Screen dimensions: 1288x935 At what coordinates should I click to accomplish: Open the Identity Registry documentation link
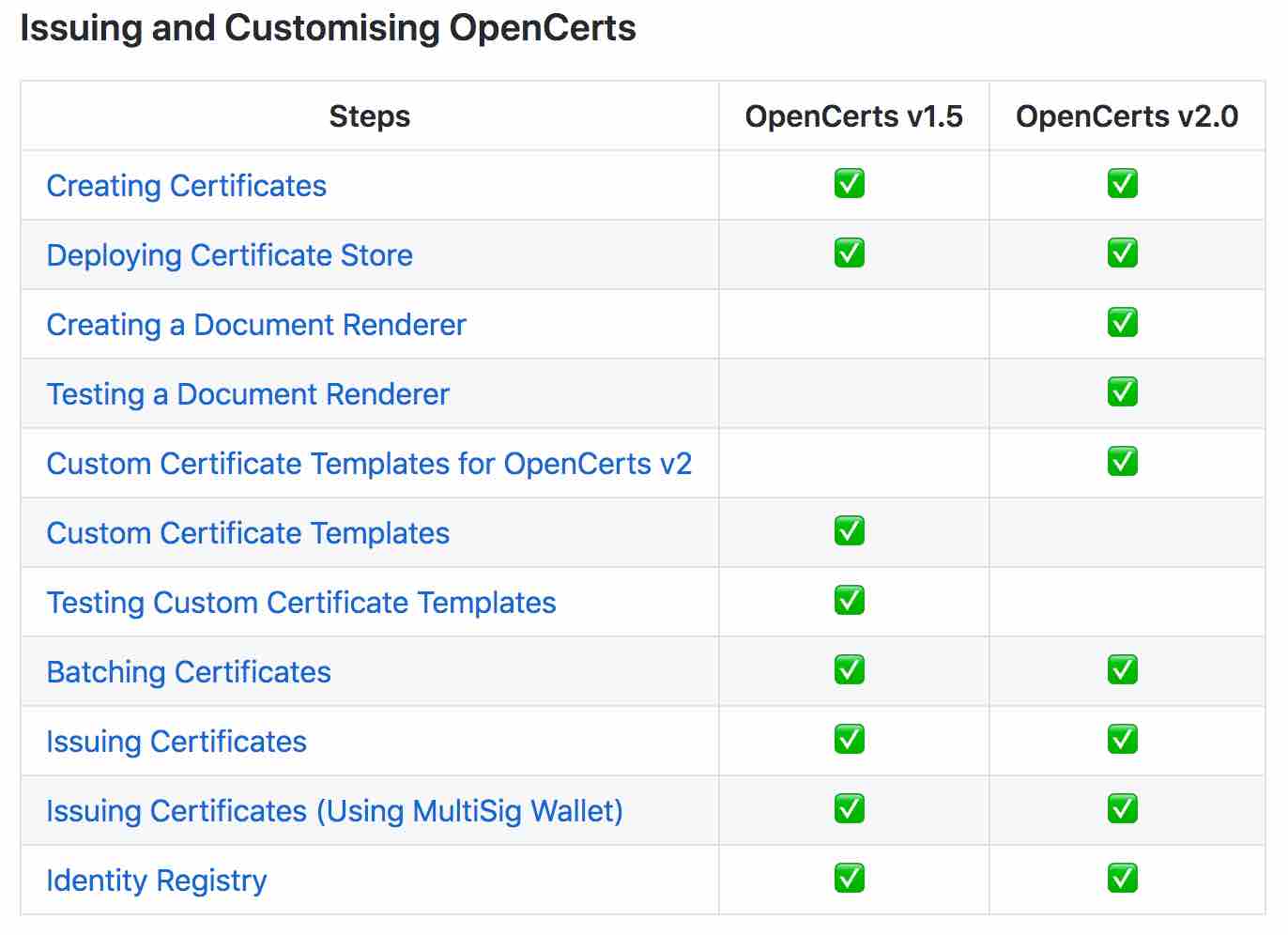pyautogui.click(x=156, y=881)
